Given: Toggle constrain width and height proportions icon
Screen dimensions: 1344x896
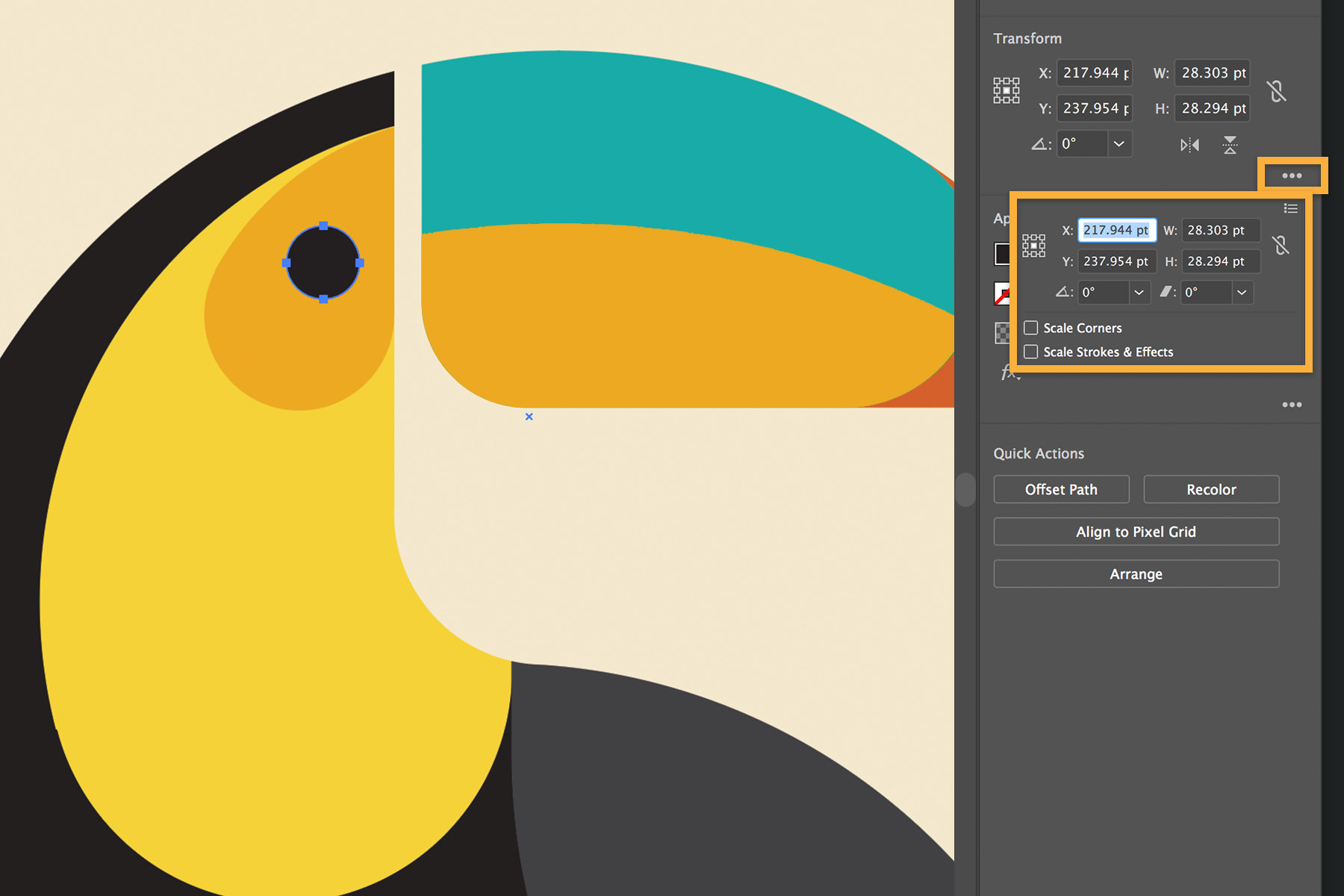Looking at the screenshot, I should pyautogui.click(x=1277, y=91).
